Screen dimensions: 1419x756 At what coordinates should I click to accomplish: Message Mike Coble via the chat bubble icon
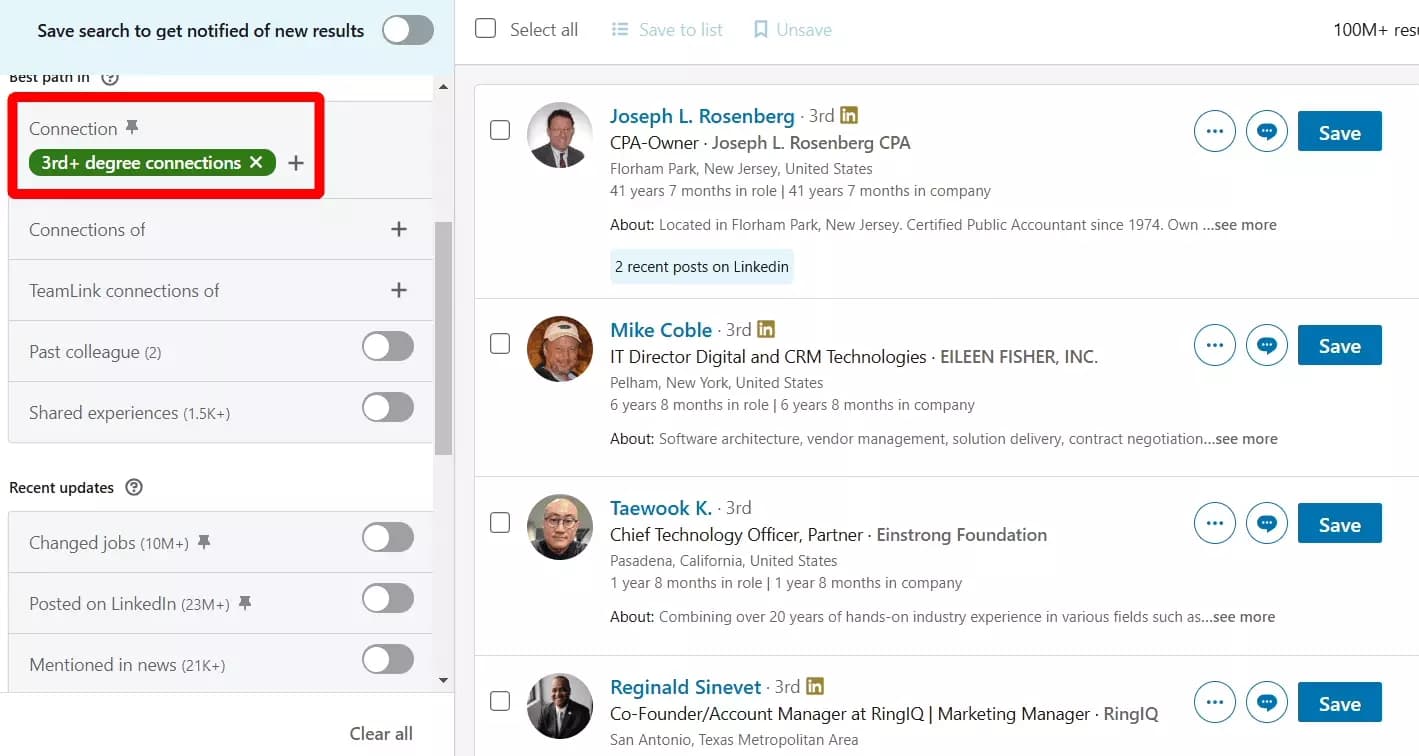coord(1266,345)
